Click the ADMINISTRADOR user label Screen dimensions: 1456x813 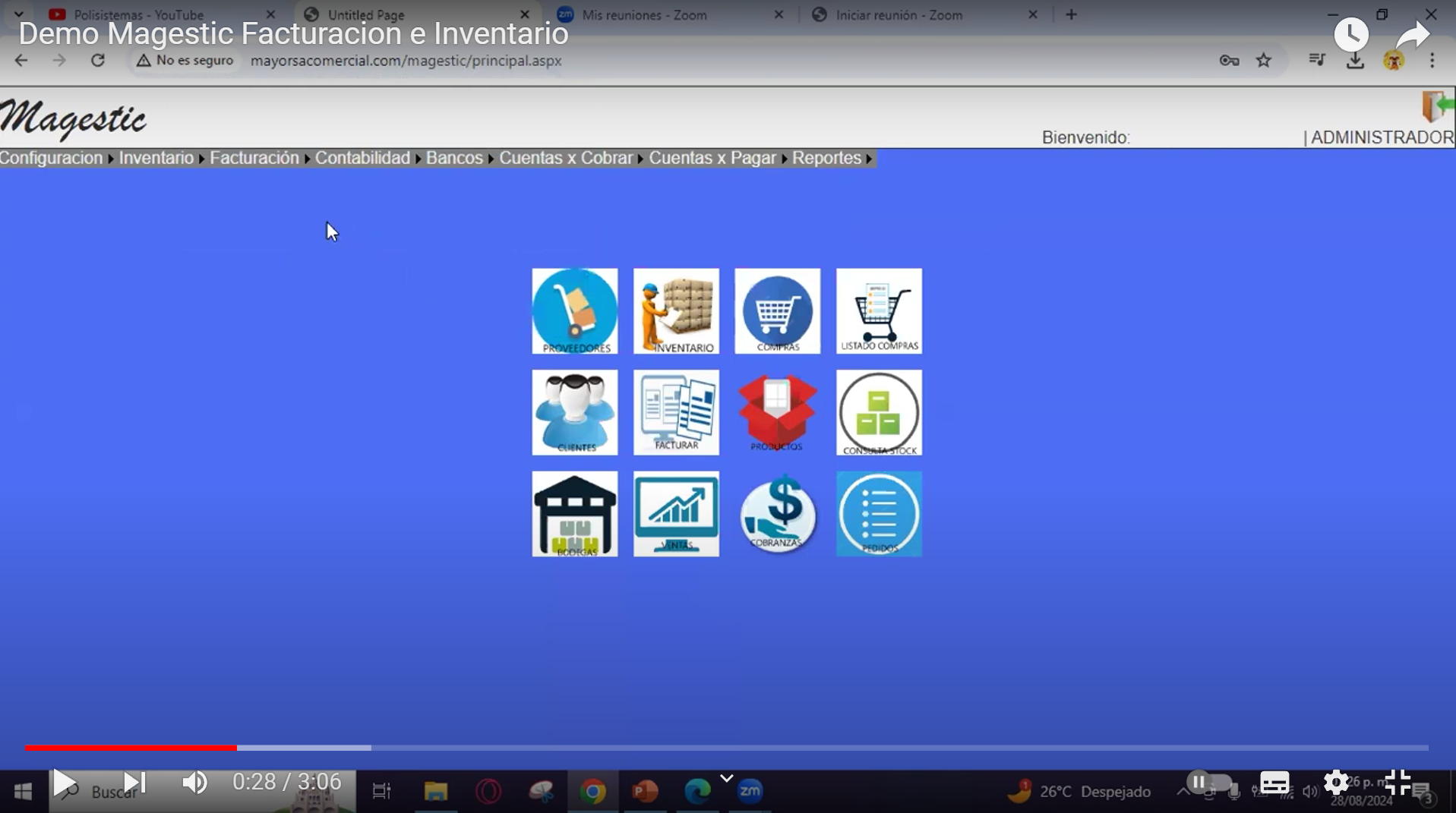point(1382,137)
